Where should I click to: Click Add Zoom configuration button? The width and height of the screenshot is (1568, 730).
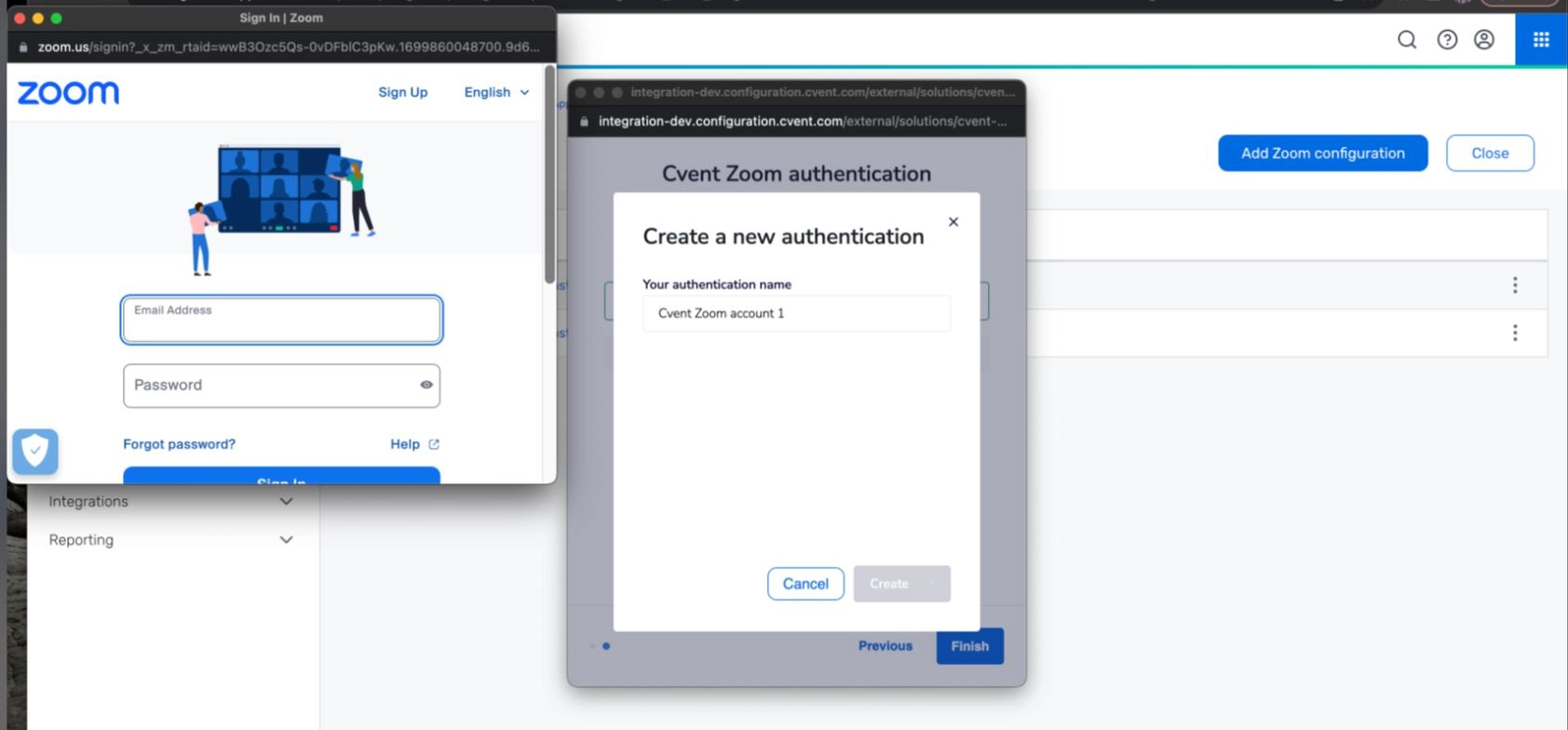click(1322, 153)
